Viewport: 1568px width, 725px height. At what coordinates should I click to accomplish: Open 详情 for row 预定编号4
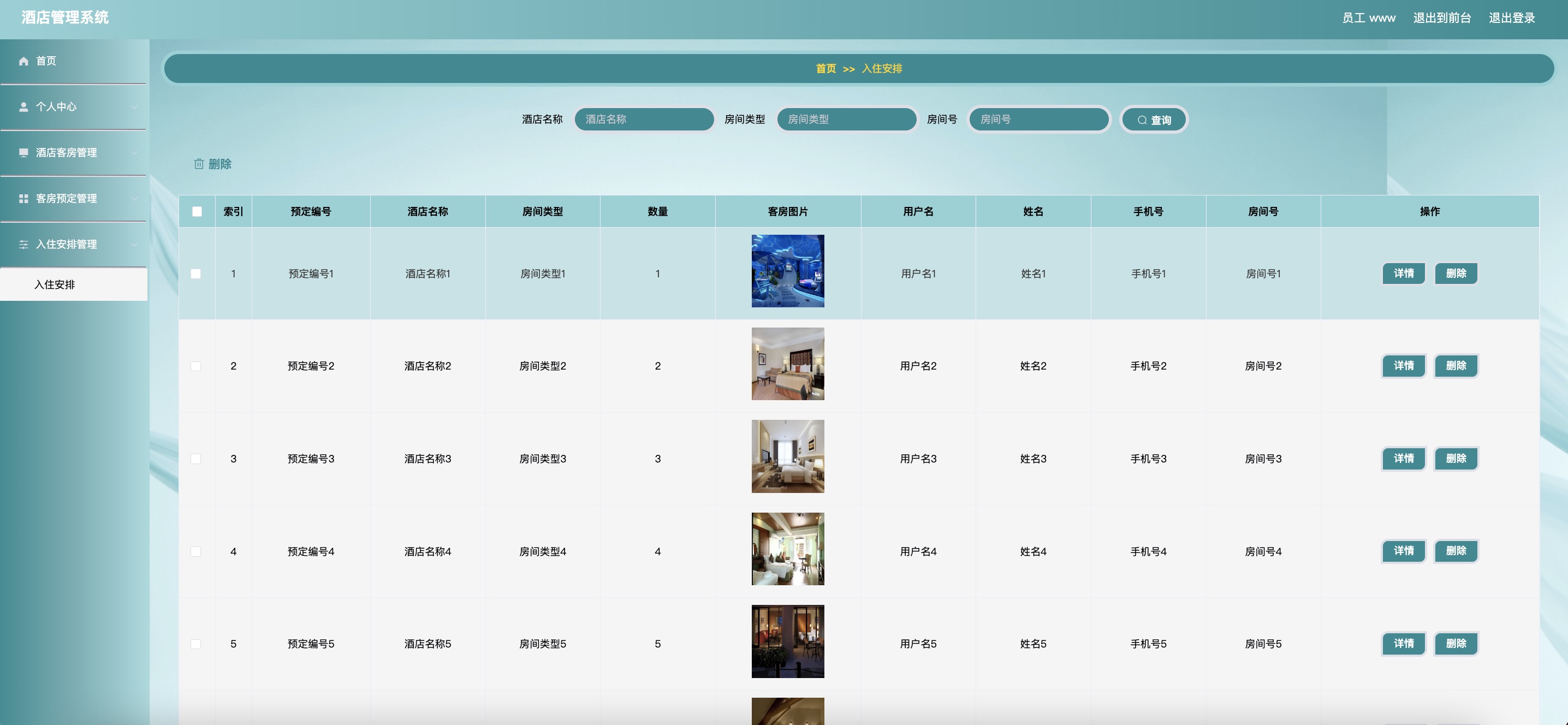coord(1404,551)
